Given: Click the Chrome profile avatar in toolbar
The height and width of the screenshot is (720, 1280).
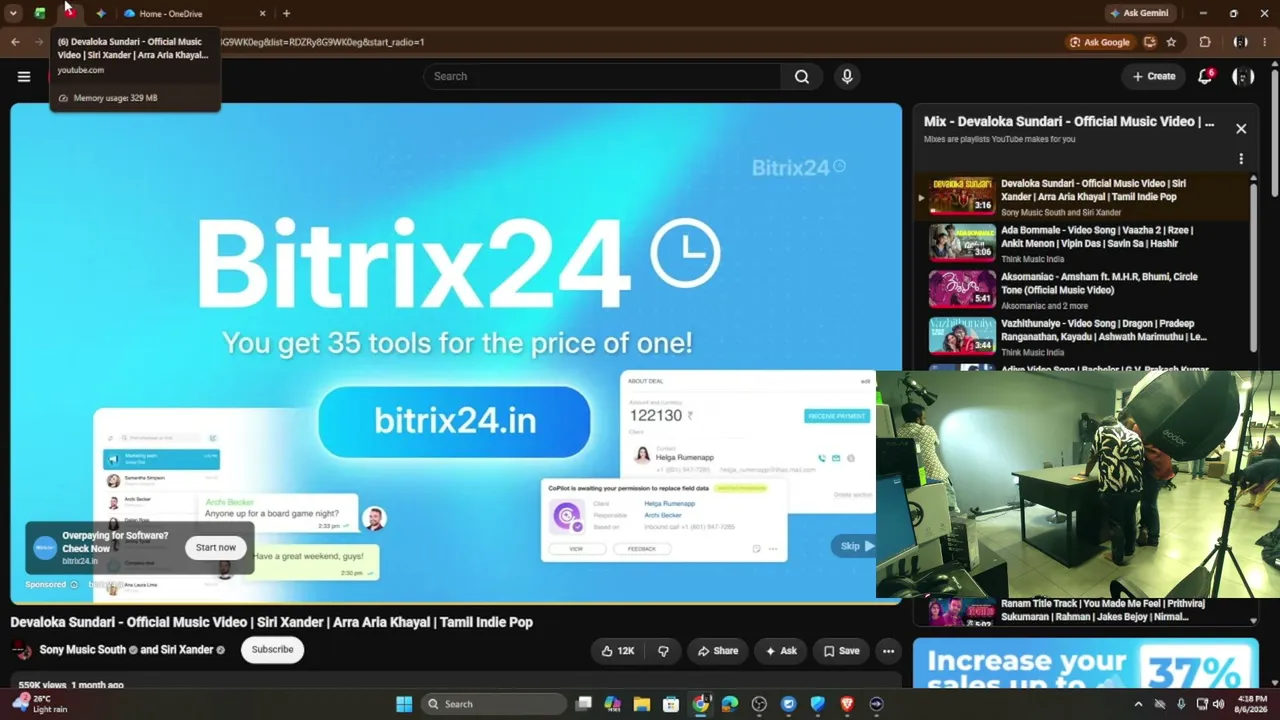Looking at the screenshot, I should (x=1241, y=42).
